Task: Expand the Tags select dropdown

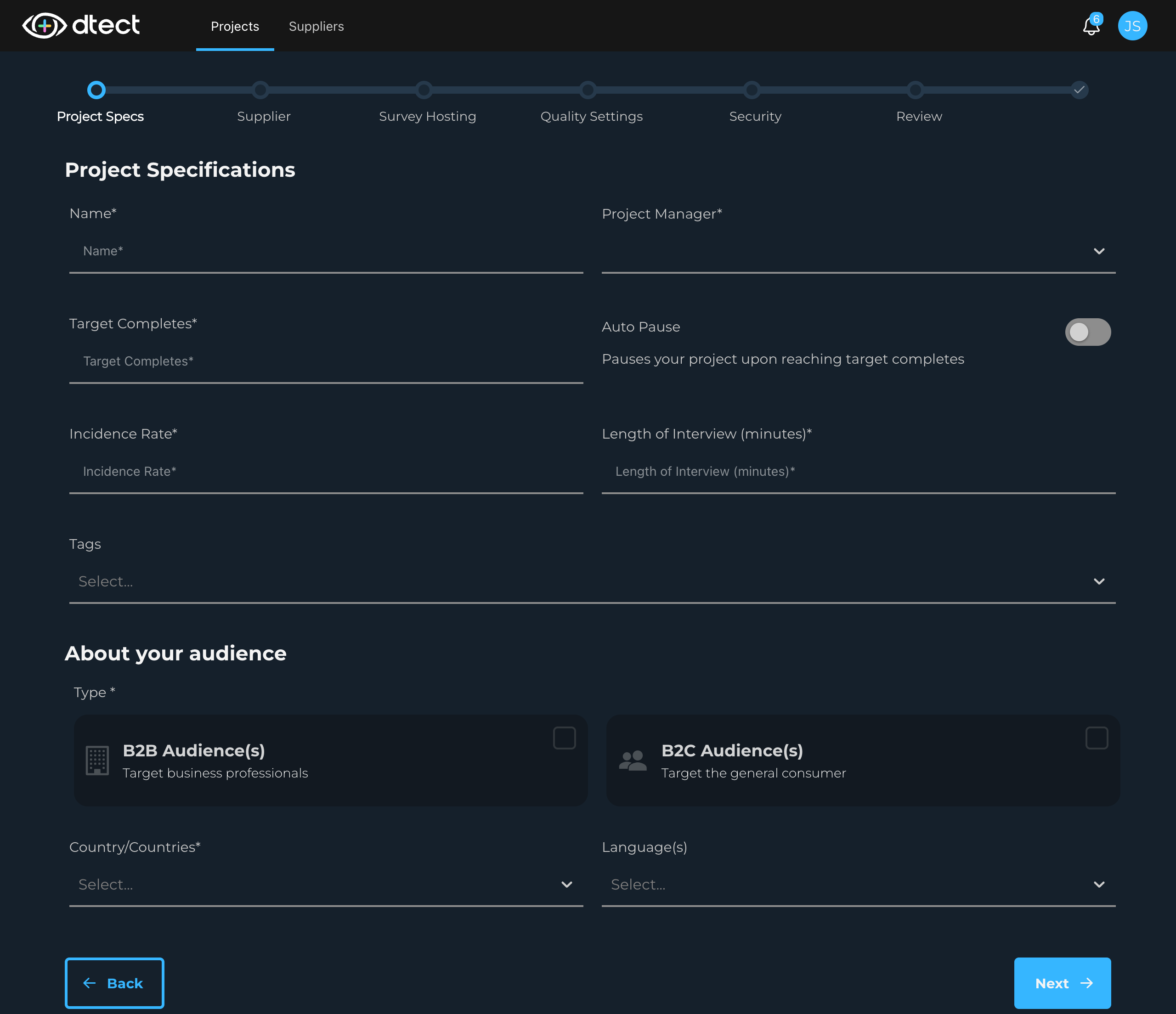Action: point(592,581)
